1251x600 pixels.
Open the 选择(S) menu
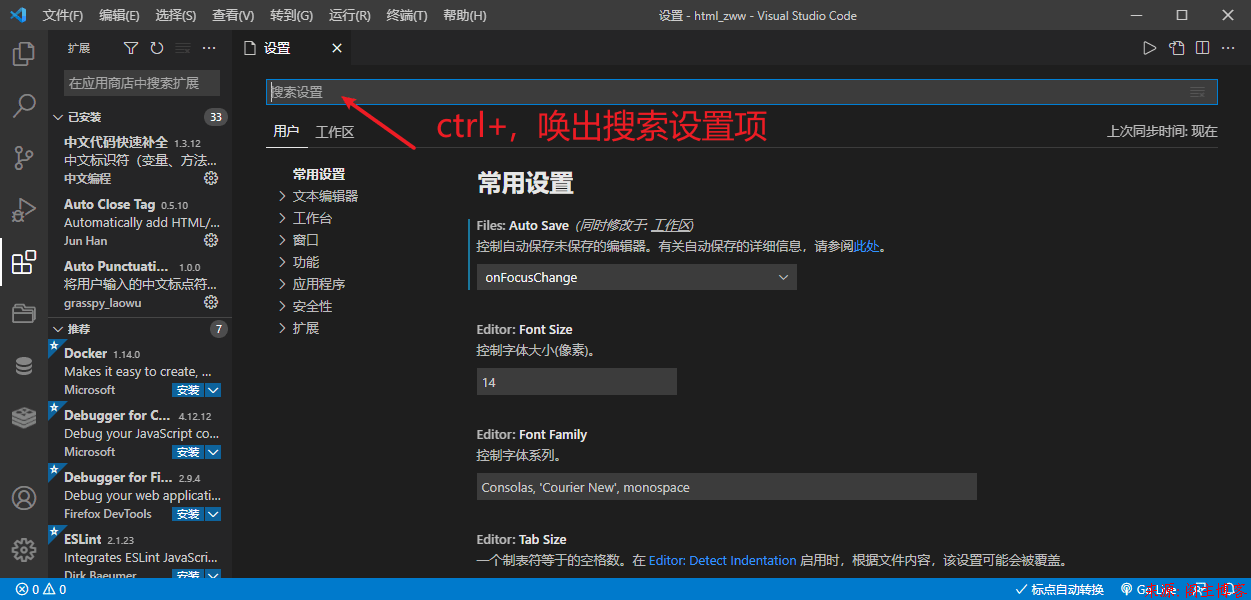tap(176, 16)
